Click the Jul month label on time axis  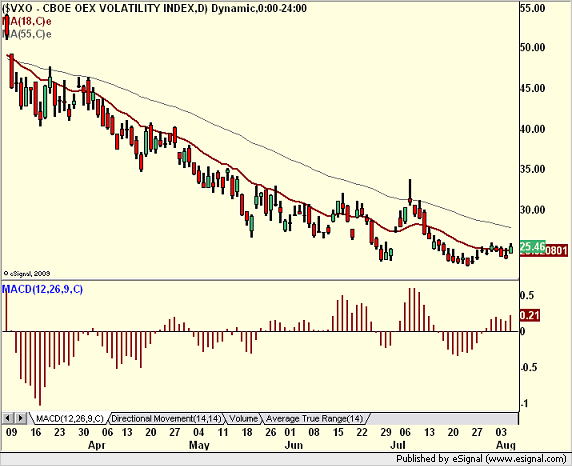[398, 445]
